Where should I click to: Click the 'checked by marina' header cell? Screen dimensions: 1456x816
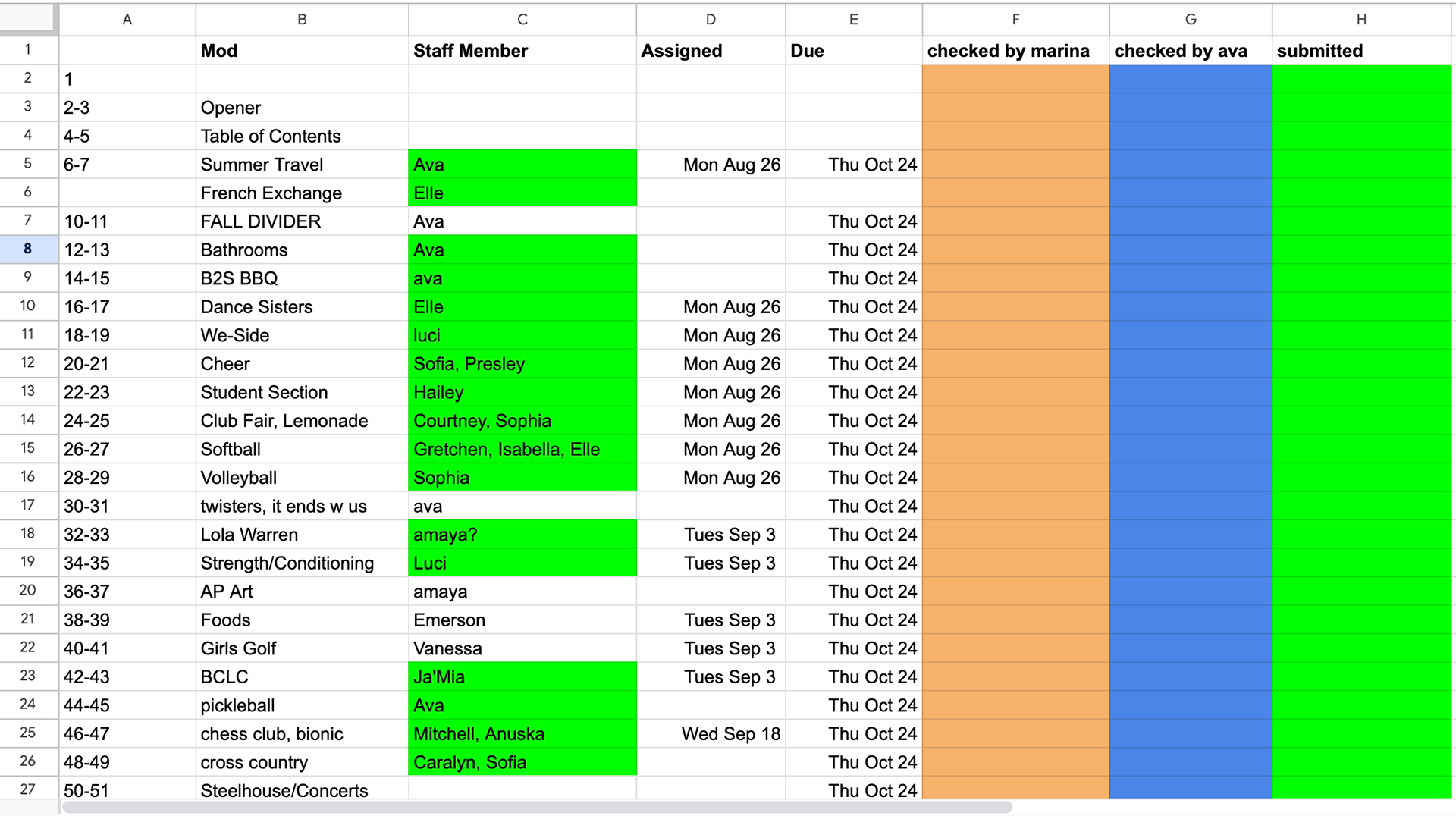[1015, 51]
